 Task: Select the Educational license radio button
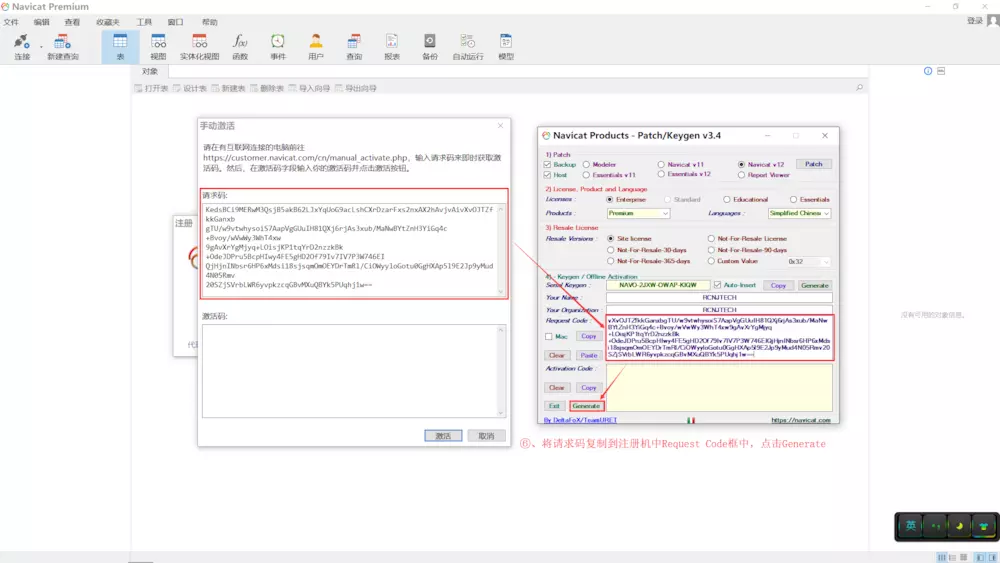point(726,200)
